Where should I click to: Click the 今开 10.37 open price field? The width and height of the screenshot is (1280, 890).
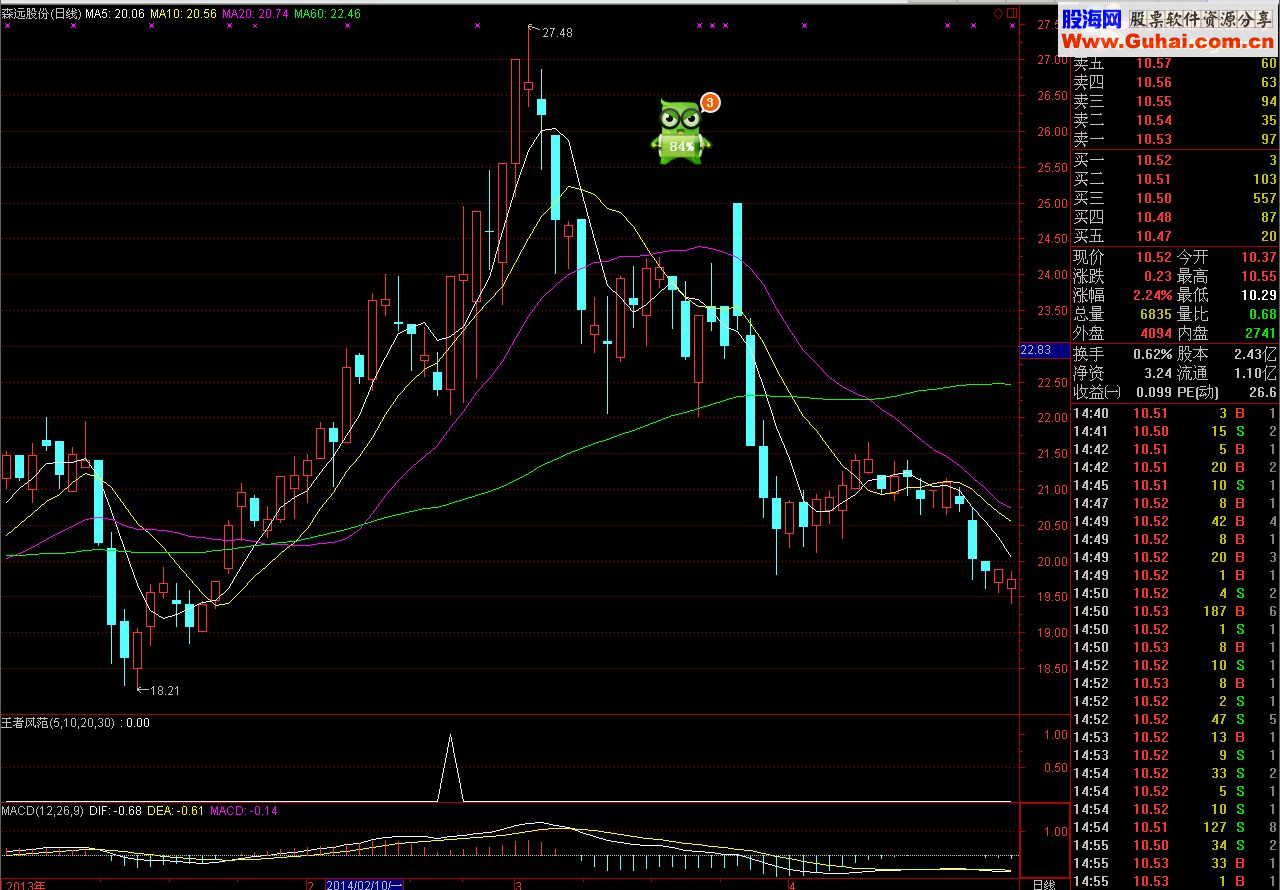click(1227, 258)
